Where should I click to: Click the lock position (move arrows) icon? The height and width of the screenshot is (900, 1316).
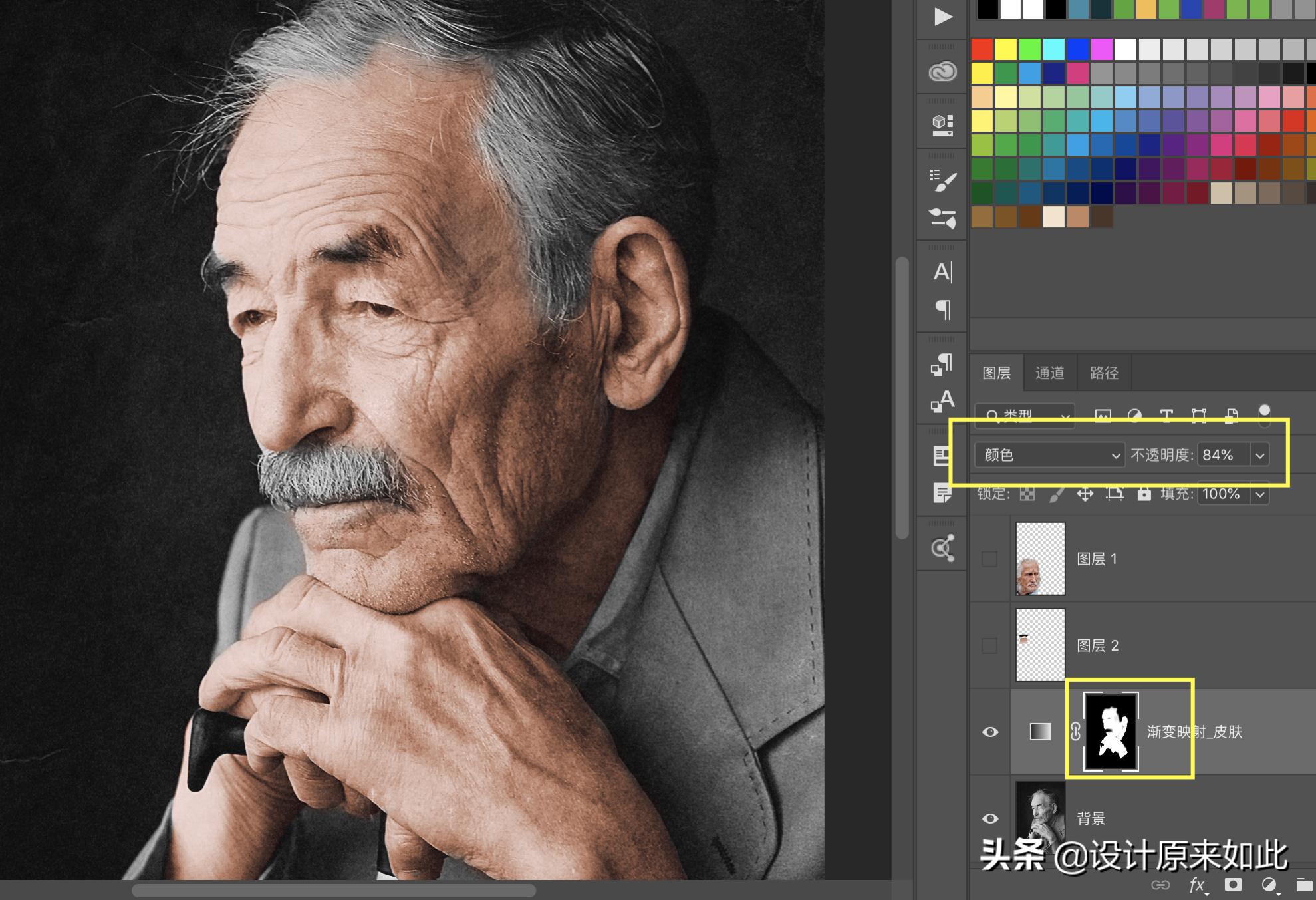(x=1085, y=494)
